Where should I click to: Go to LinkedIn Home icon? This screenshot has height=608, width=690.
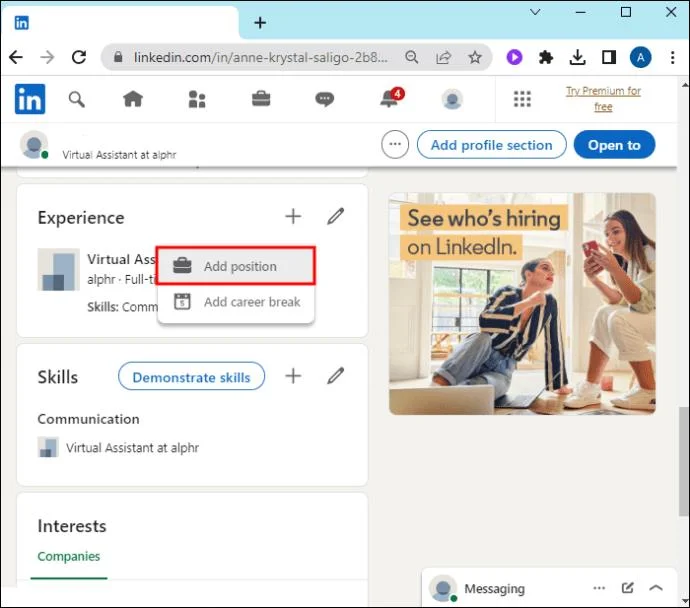pos(133,99)
